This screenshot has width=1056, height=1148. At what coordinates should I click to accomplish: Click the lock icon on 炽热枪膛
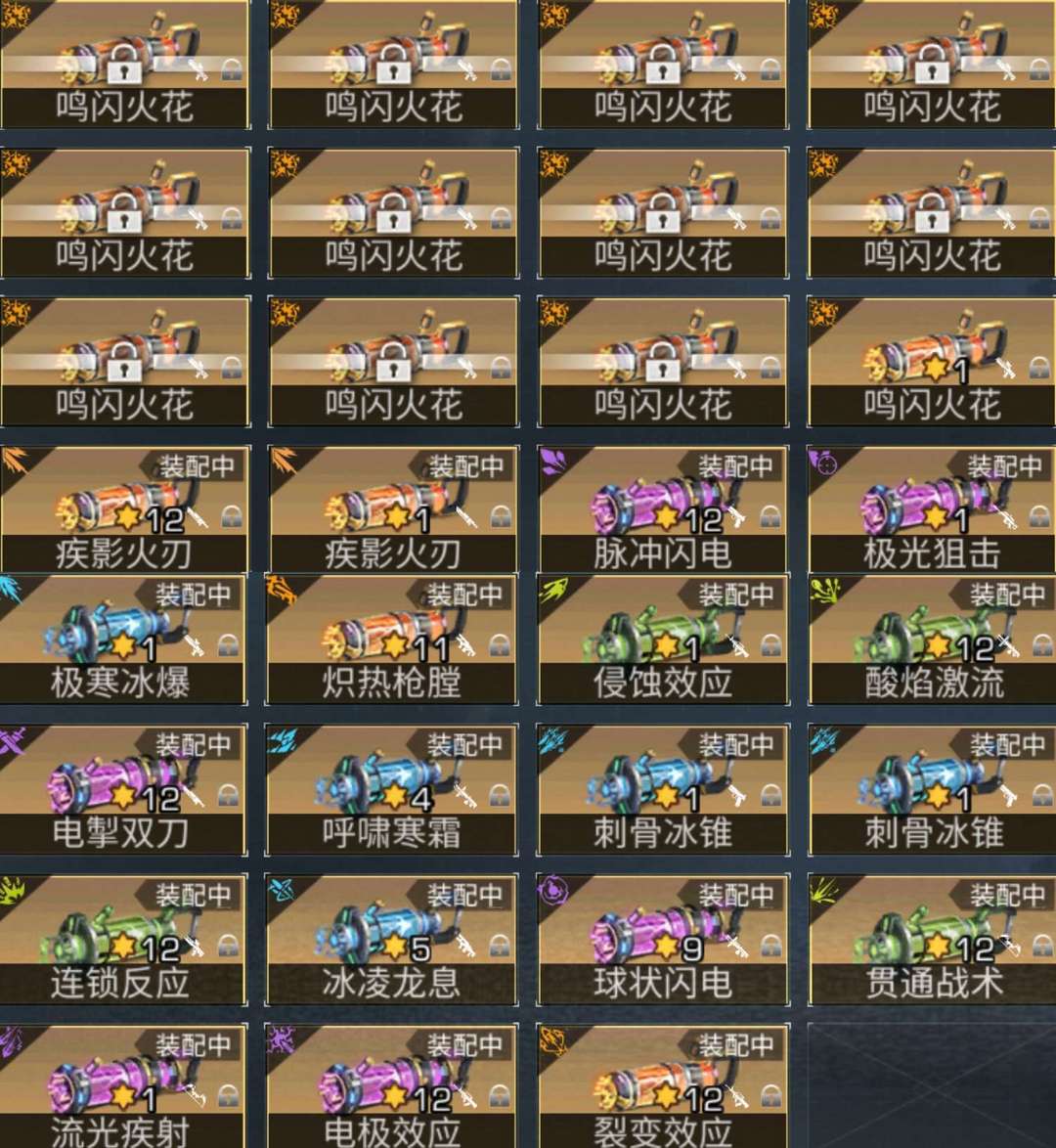coord(500,645)
